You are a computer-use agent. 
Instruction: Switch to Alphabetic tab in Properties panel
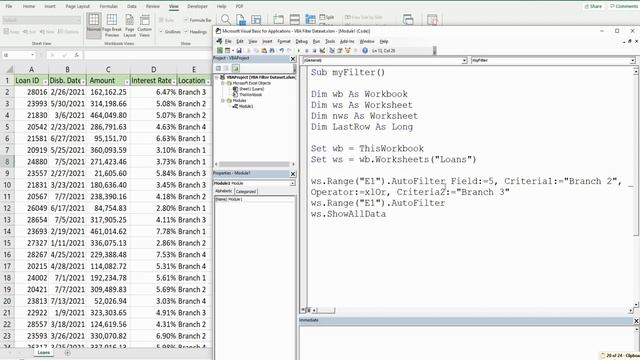point(224,191)
